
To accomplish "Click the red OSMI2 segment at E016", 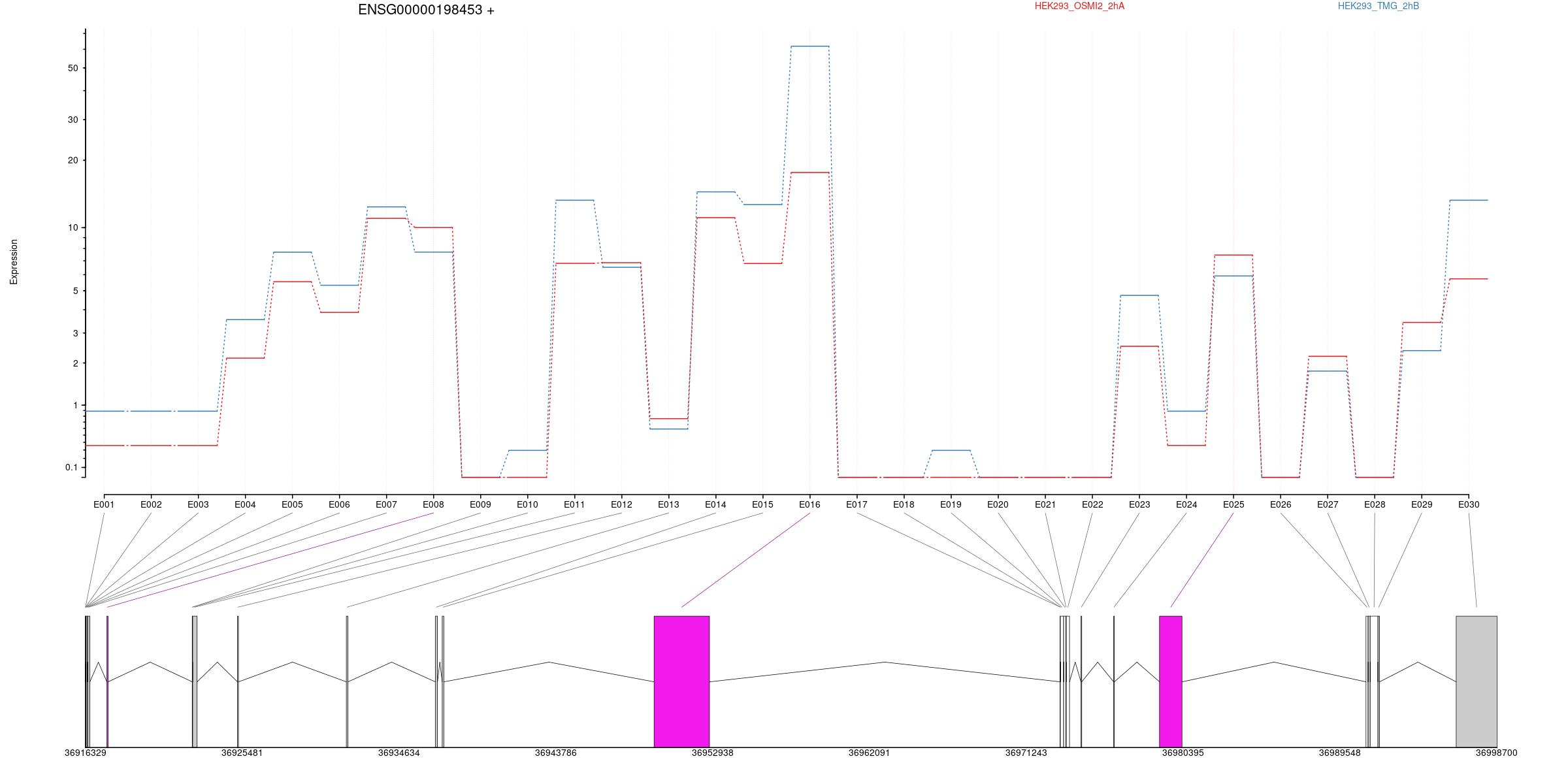I will 809,172.
